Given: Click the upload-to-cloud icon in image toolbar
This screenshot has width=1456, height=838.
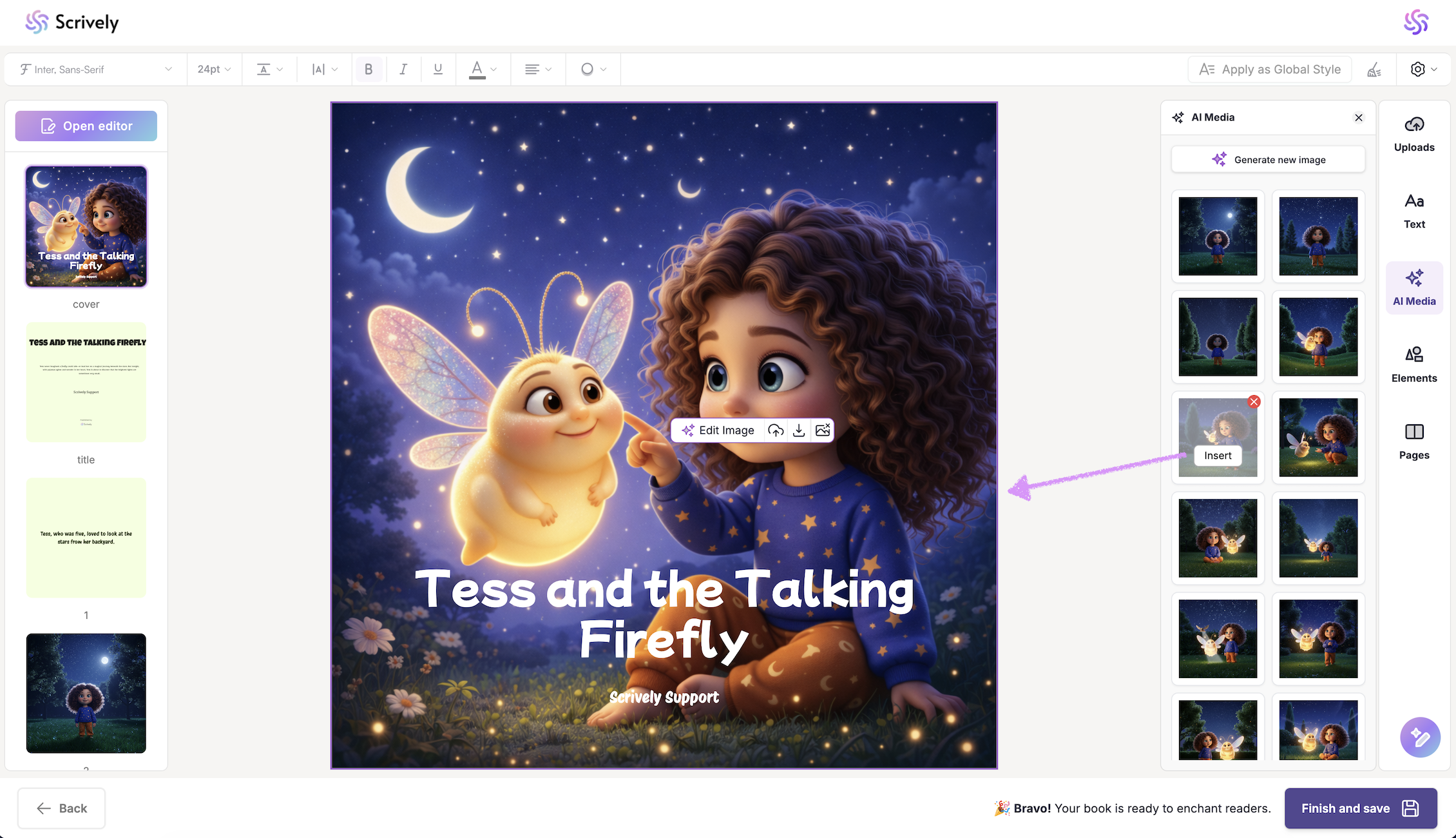Looking at the screenshot, I should coord(776,431).
